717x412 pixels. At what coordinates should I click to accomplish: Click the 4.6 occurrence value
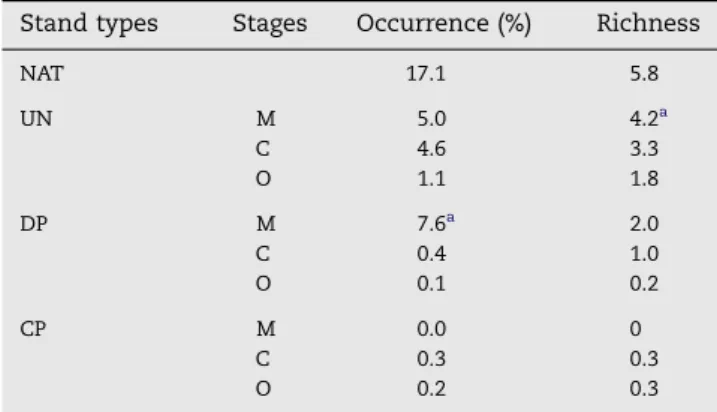[431, 149]
